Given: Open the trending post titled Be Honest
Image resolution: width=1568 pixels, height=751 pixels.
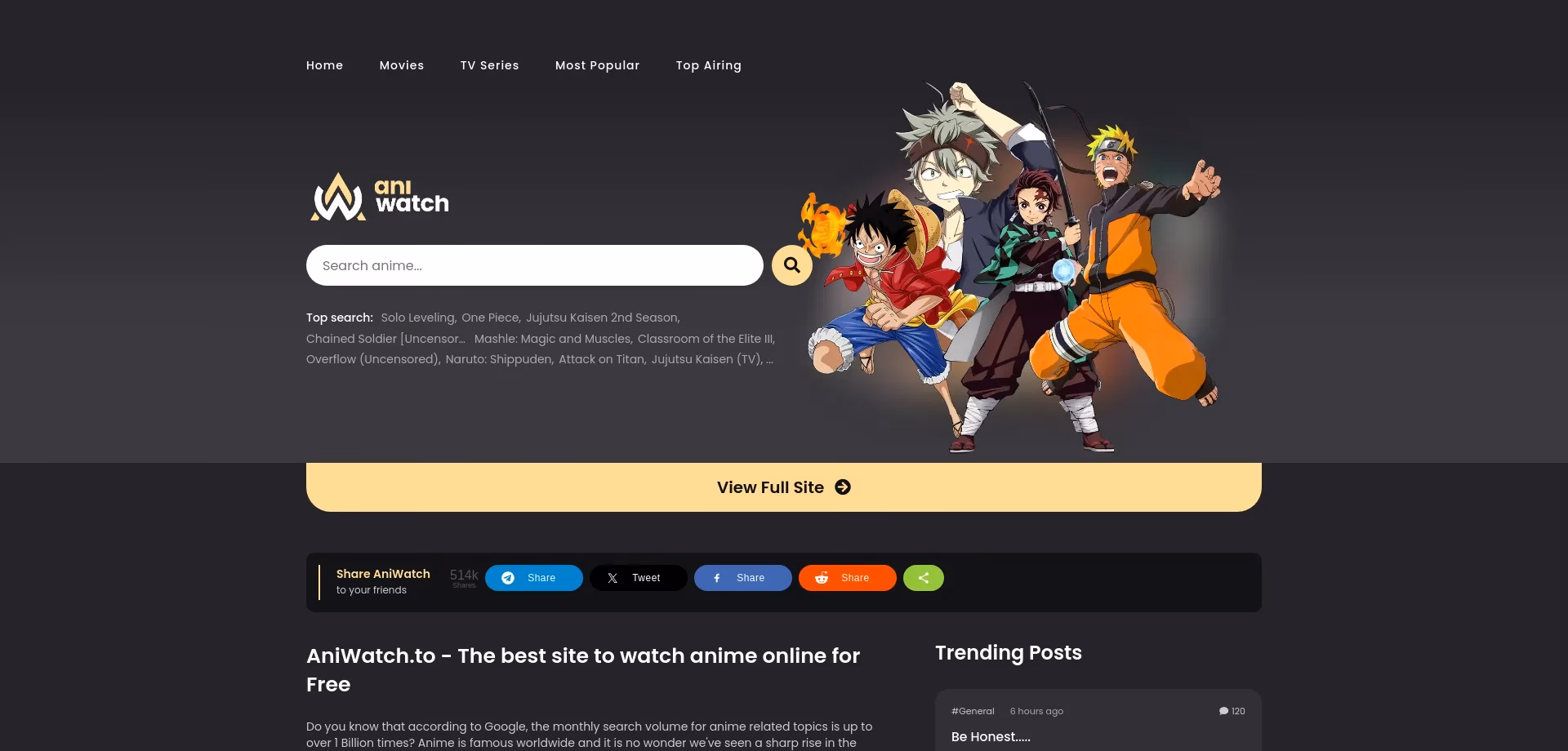Looking at the screenshot, I should coord(991,737).
